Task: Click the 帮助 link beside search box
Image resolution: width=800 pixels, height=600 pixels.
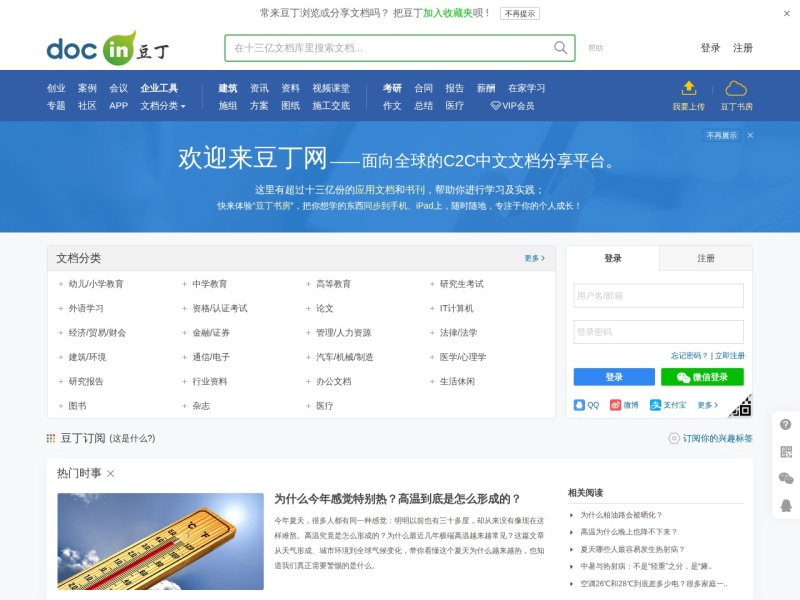Action: [x=595, y=48]
